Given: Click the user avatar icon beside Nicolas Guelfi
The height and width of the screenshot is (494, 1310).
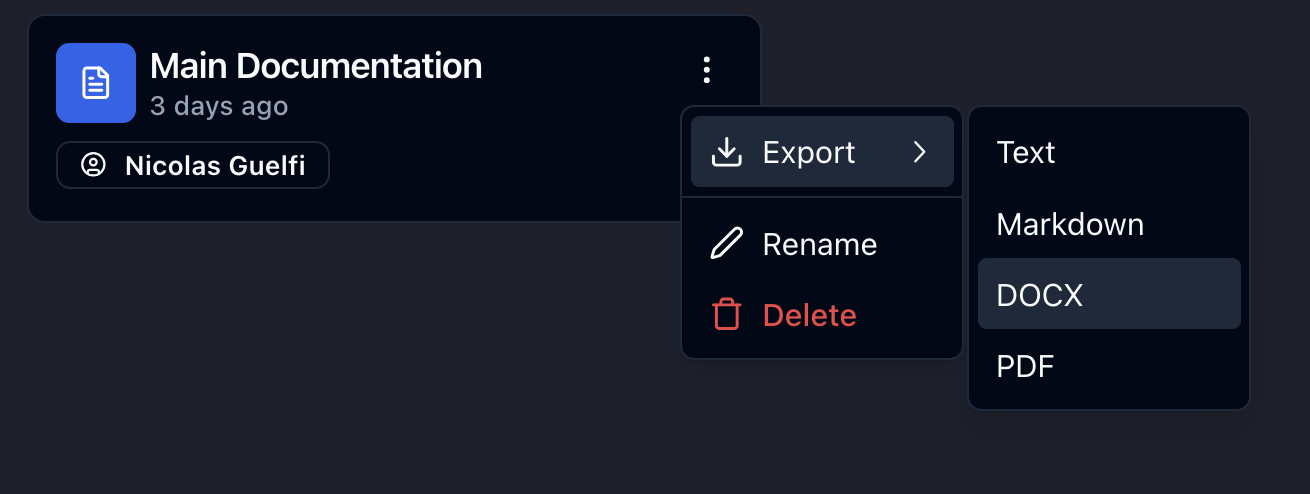Looking at the screenshot, I should coord(93,165).
